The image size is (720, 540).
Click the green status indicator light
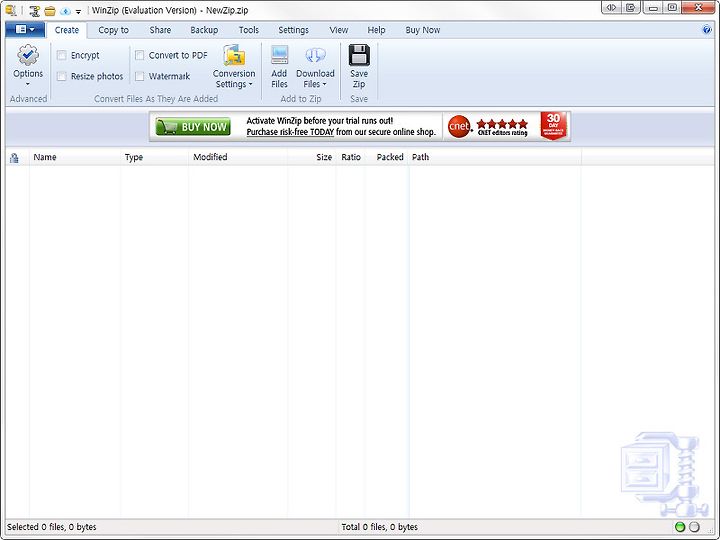[x=680, y=527]
